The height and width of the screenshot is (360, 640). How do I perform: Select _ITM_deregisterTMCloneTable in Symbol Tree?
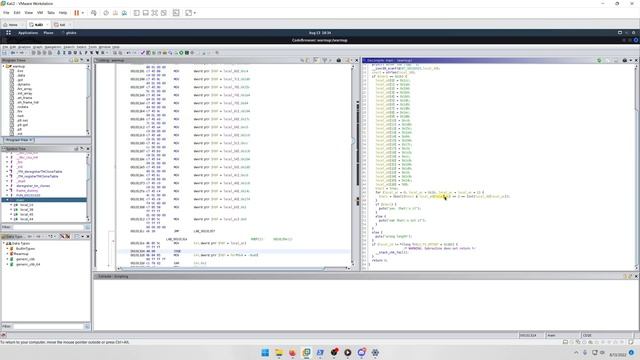[40, 172]
